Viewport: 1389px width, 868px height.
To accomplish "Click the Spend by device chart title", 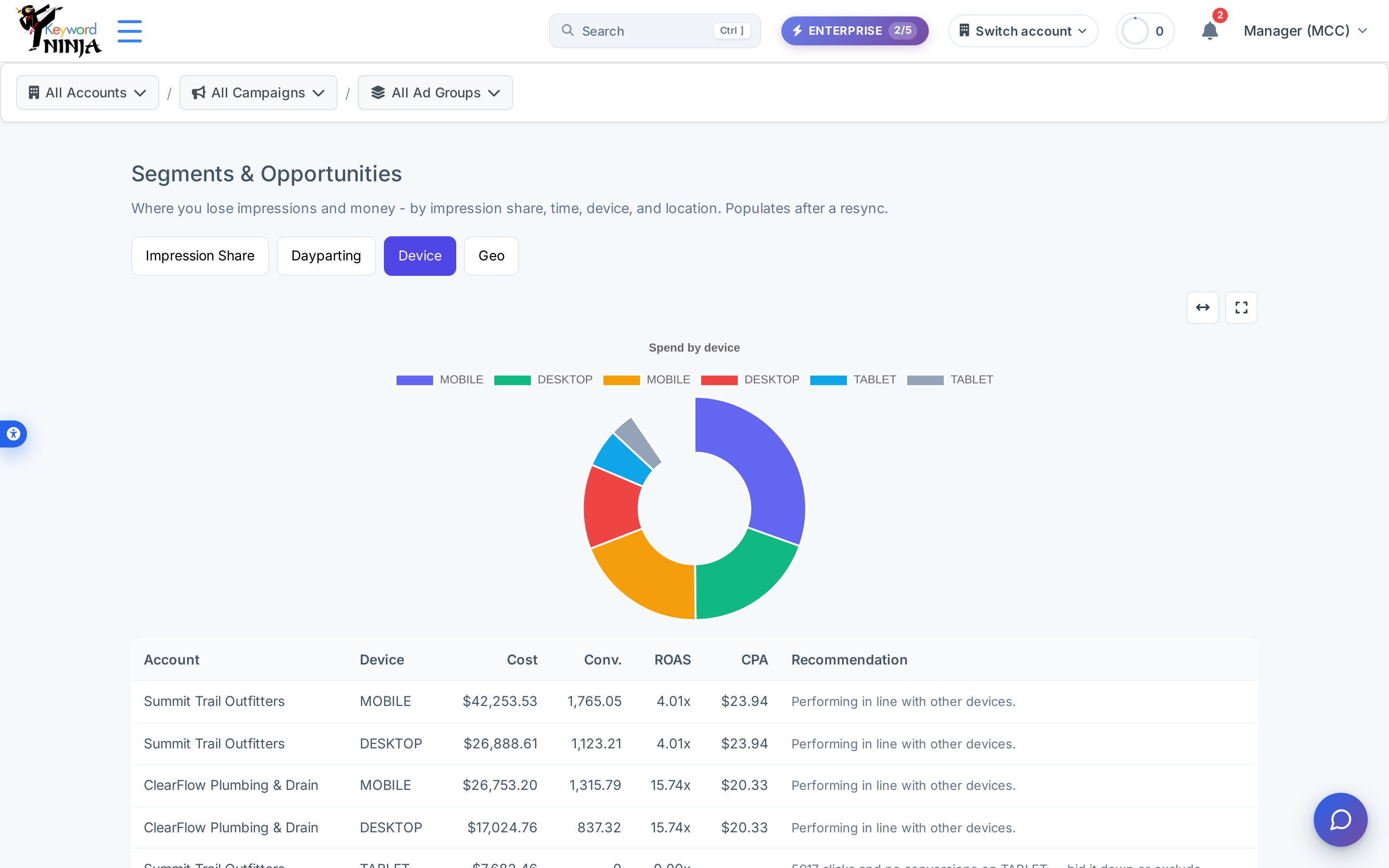I will point(694,348).
